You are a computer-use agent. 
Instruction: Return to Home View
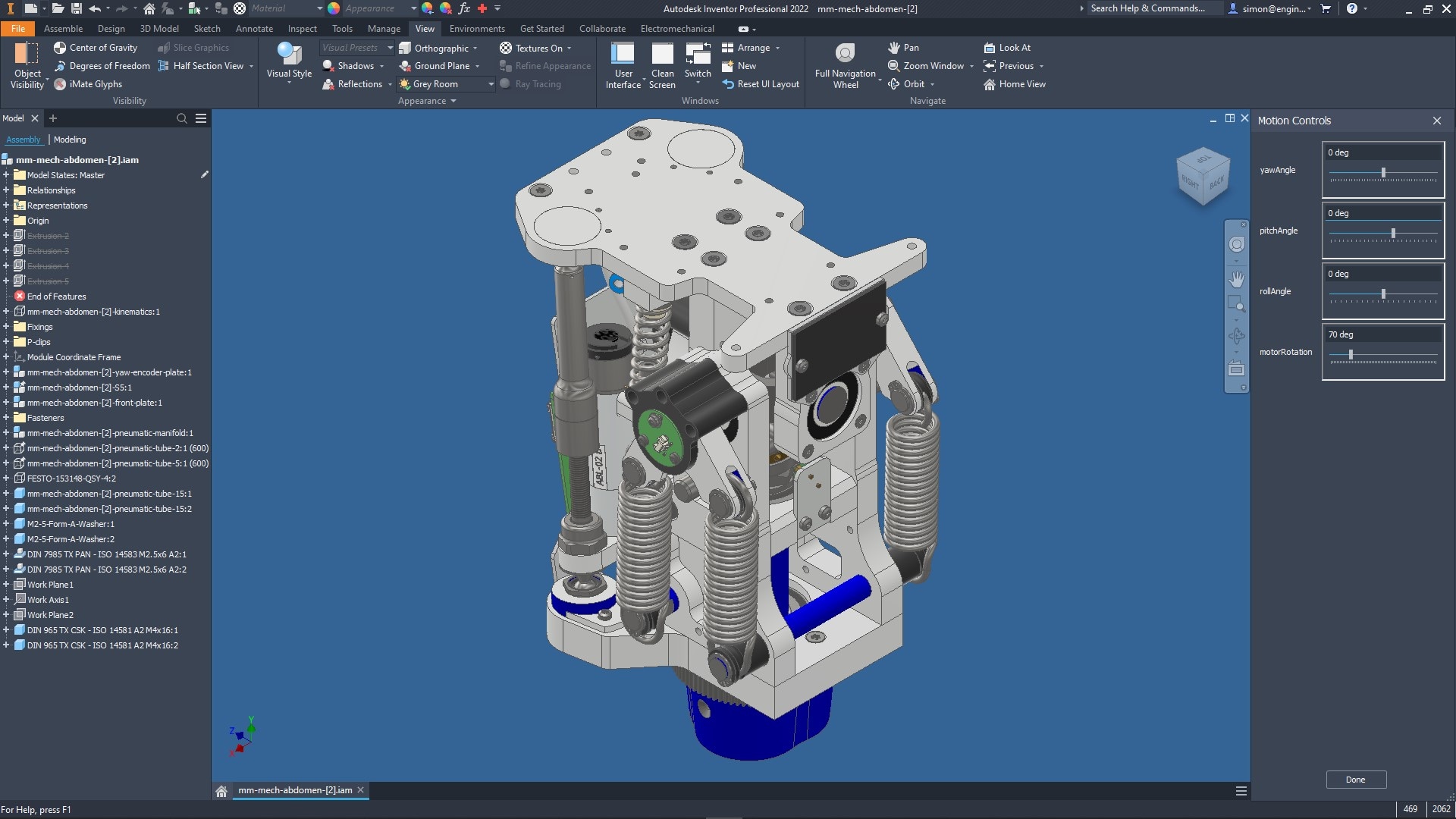pyautogui.click(x=1015, y=84)
